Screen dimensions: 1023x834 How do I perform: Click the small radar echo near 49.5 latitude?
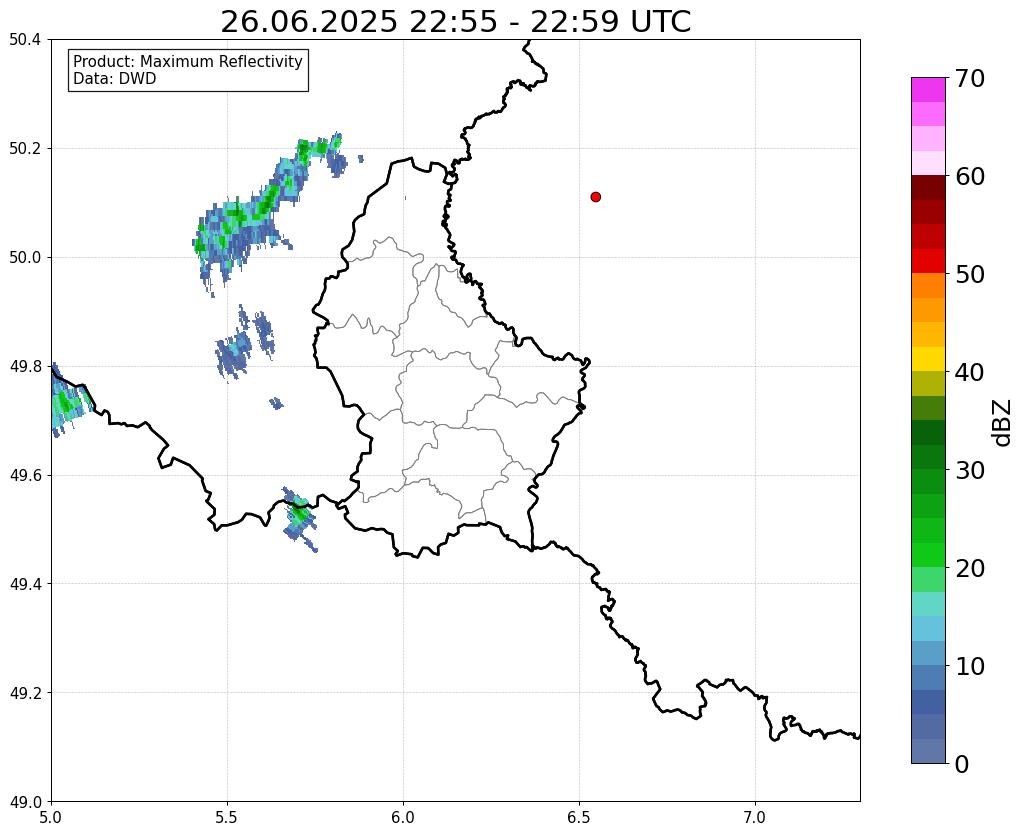tap(299, 517)
